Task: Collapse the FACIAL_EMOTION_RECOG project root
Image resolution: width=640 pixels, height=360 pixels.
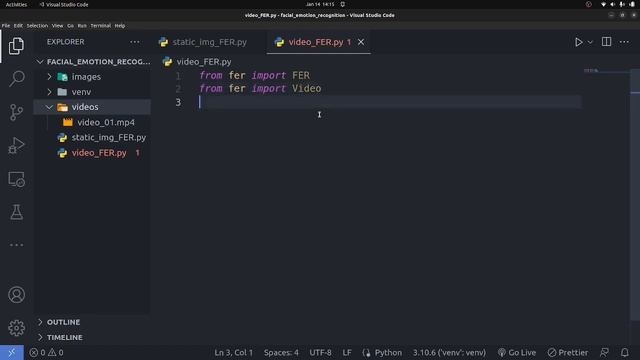Action: [x=93, y=62]
